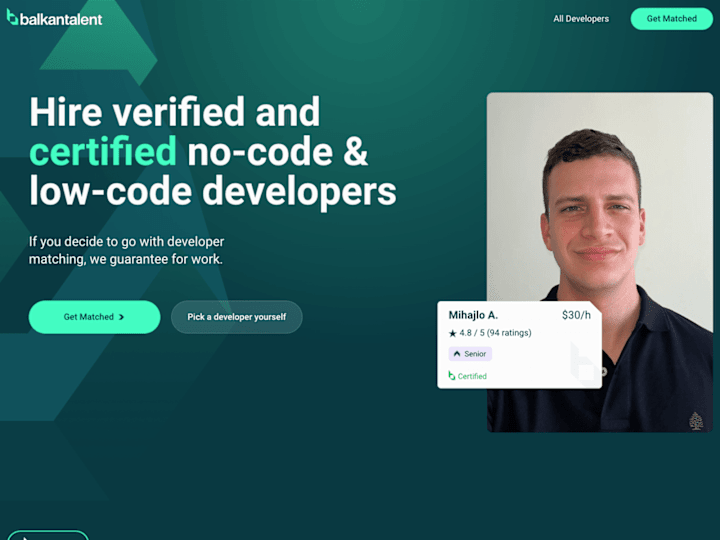Click the partially visible outlined button at bottom
This screenshot has height=540, width=720.
coord(48,535)
